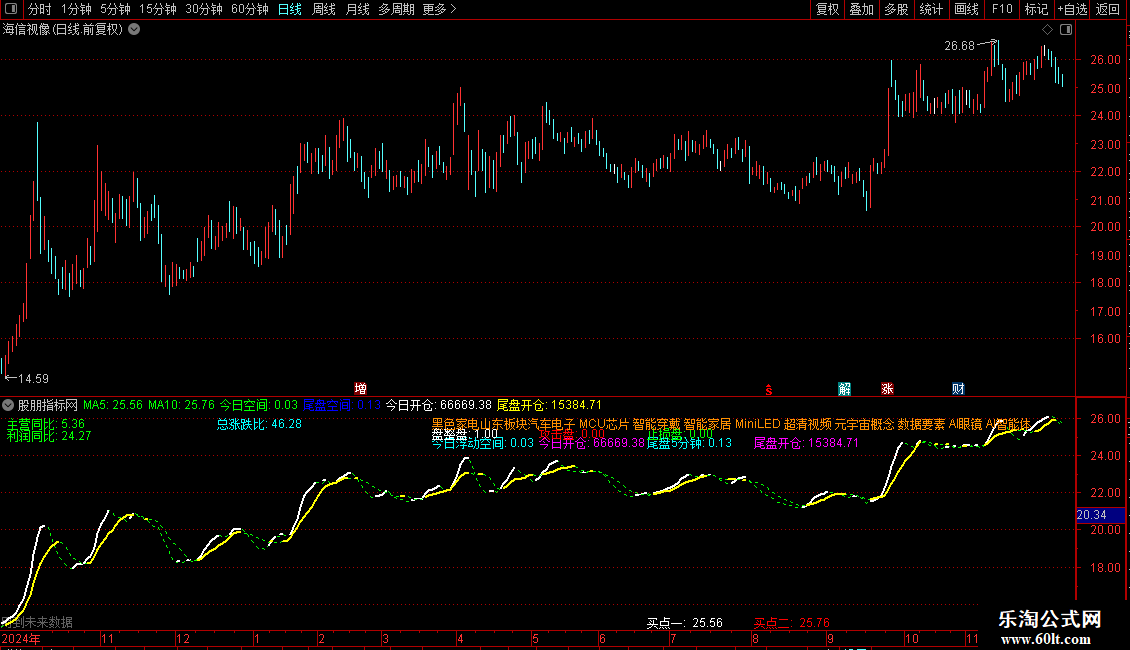Viewport: 1130px width, 650px height.
Task: Open indicator dropdown beside 股朋指标网
Action: 8,405
